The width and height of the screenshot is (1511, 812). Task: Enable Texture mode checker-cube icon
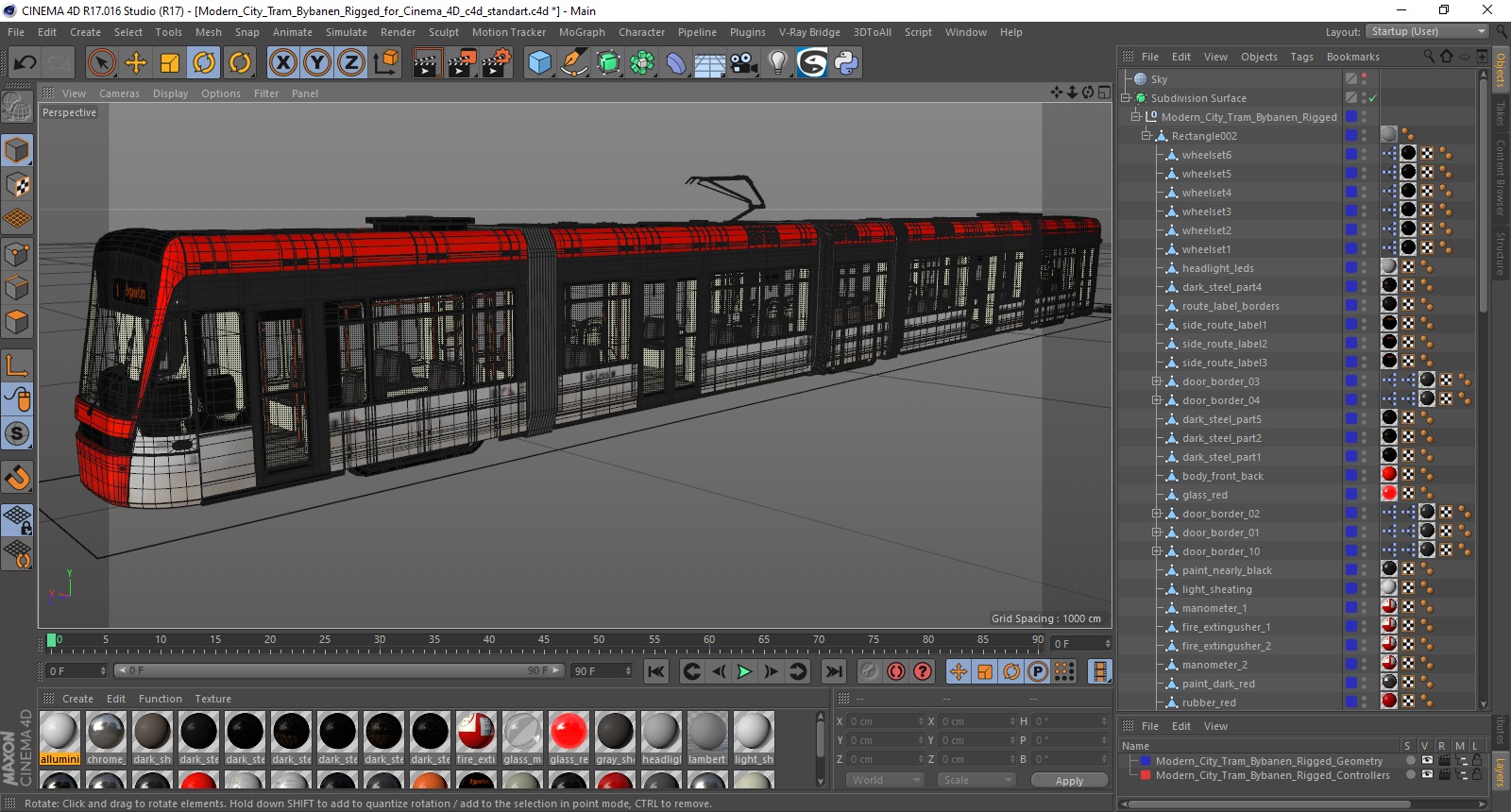click(17, 185)
